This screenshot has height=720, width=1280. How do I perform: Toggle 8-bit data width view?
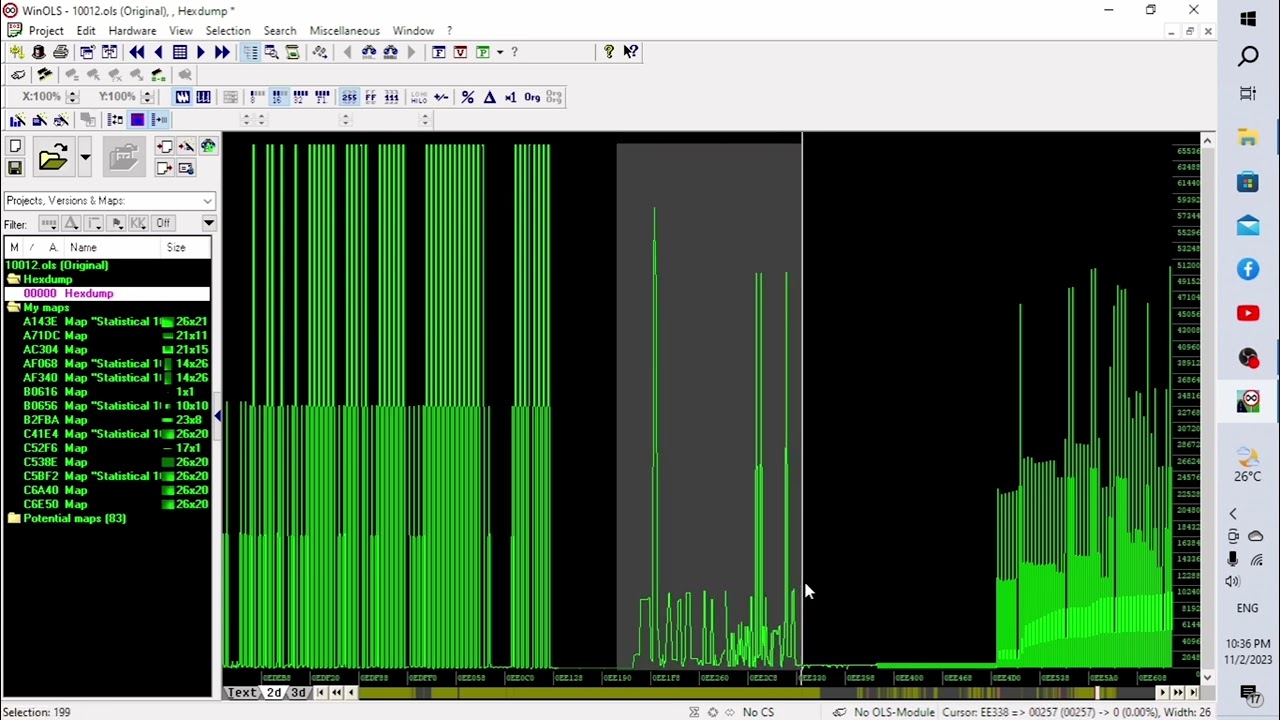[257, 97]
